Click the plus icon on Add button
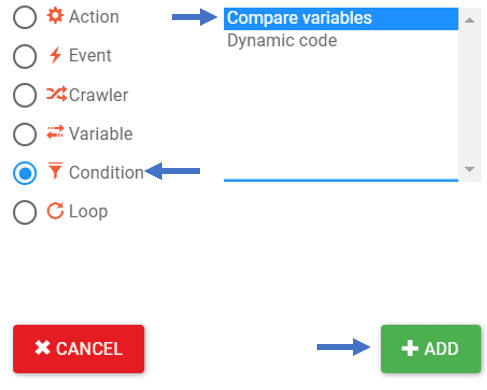 410,348
